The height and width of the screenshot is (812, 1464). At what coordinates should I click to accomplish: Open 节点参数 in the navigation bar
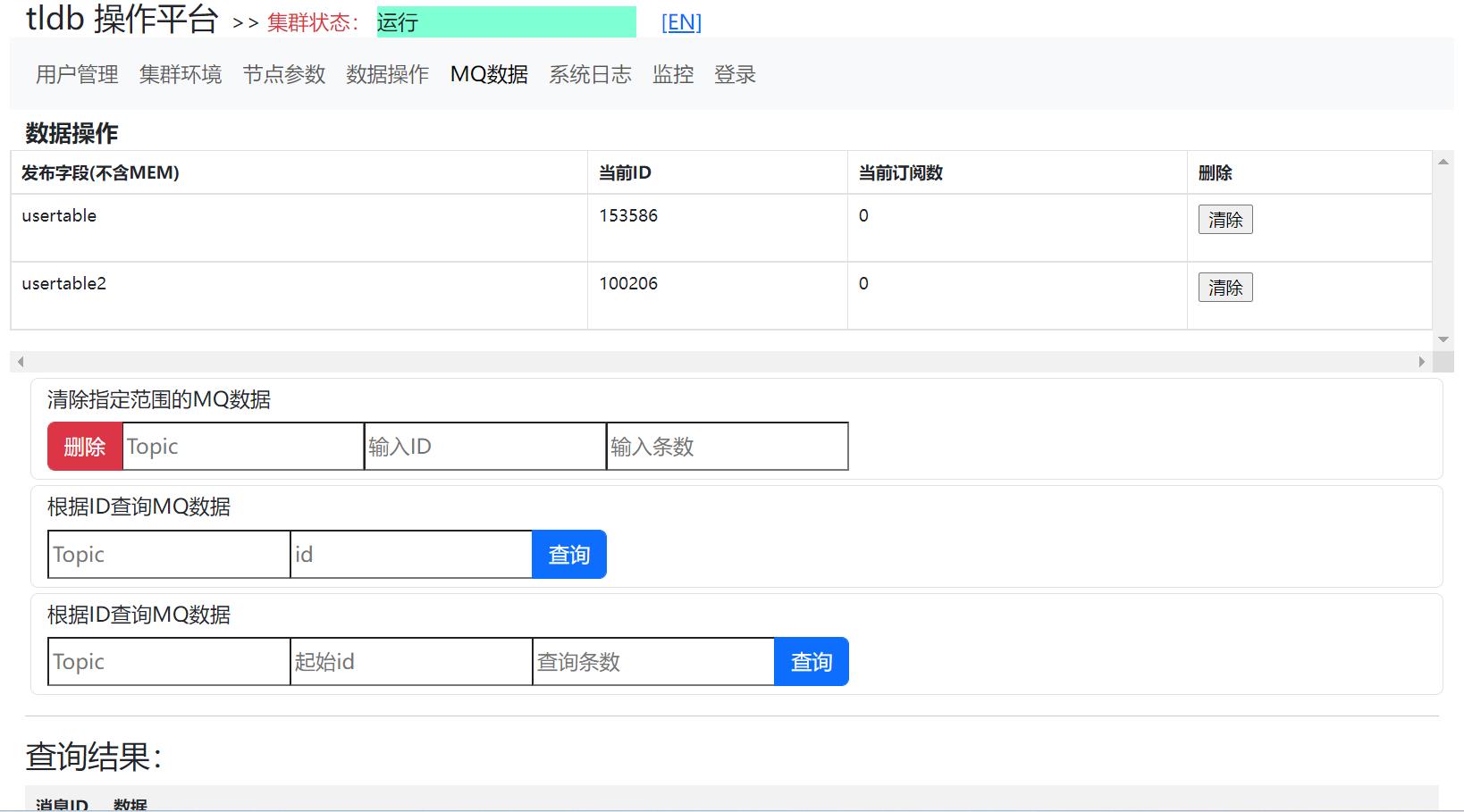[284, 75]
